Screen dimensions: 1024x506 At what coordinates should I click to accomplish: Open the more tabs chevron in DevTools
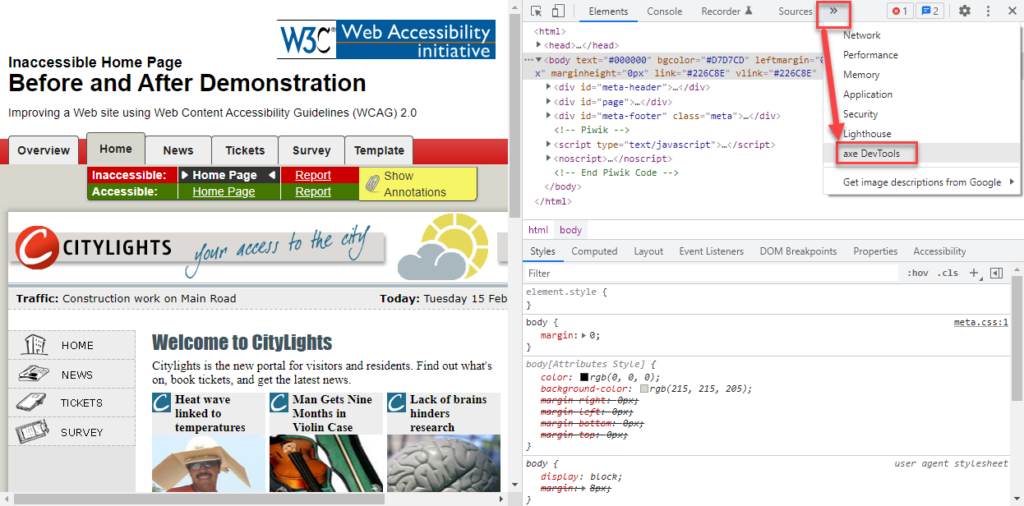point(833,11)
